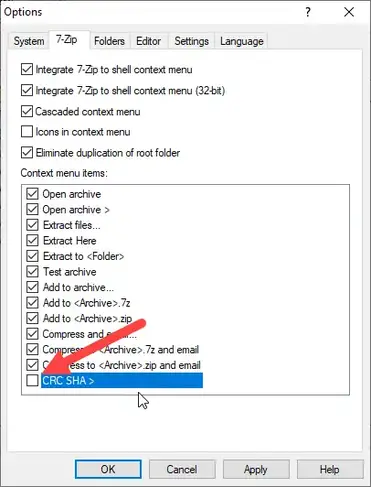
Task: Open the Editor tab
Action: (149, 41)
